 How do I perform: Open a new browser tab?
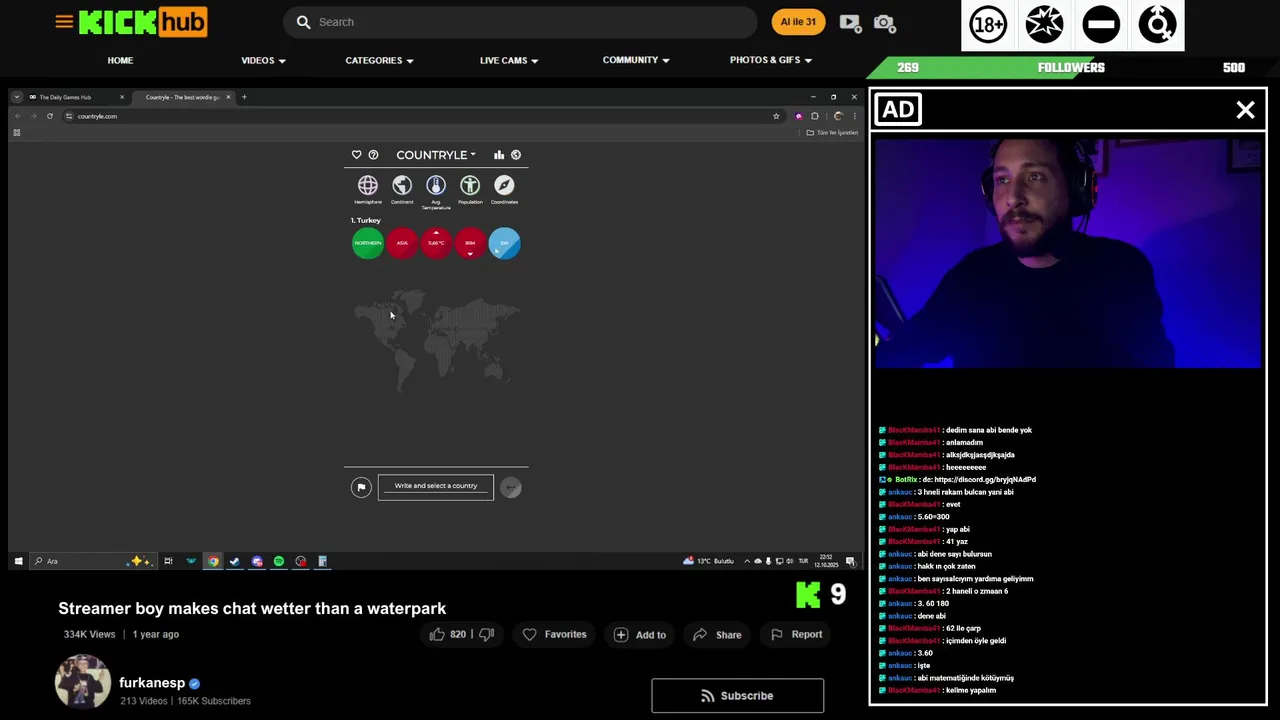click(244, 97)
